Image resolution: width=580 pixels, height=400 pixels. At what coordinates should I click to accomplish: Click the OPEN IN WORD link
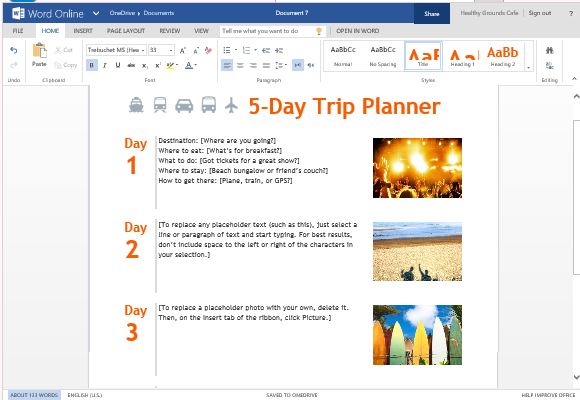[x=357, y=31]
